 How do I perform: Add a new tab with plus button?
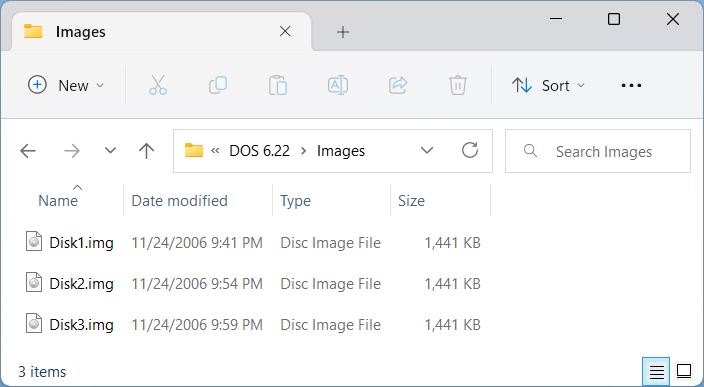(x=343, y=32)
